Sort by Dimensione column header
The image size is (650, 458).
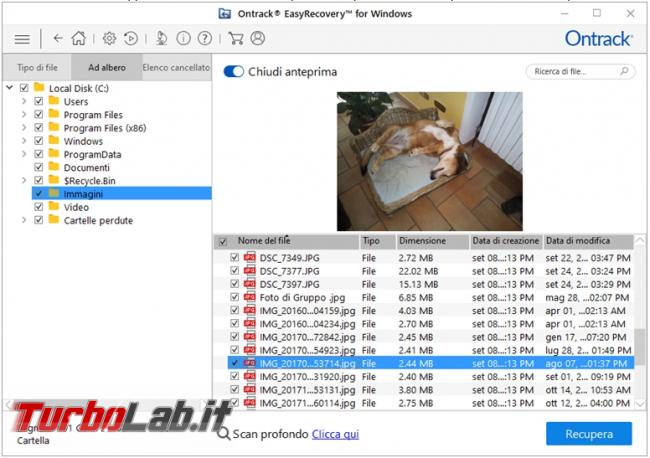(x=432, y=241)
